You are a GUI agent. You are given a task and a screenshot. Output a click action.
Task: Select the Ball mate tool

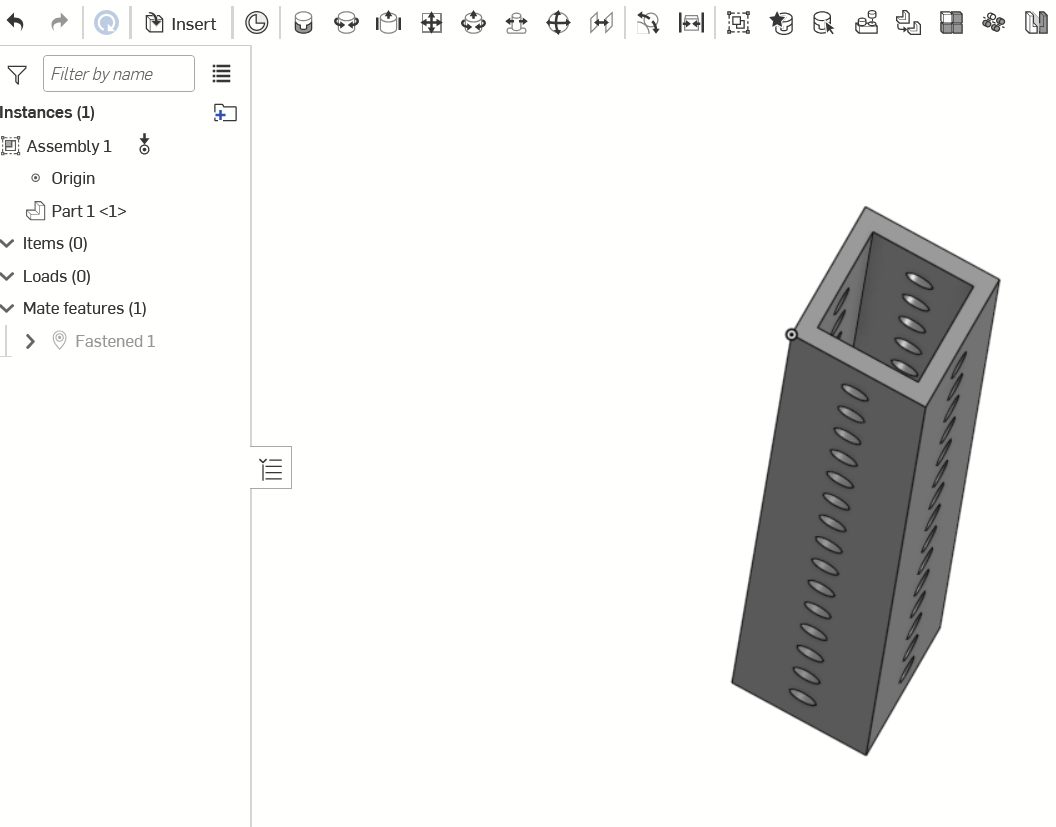(x=558, y=23)
